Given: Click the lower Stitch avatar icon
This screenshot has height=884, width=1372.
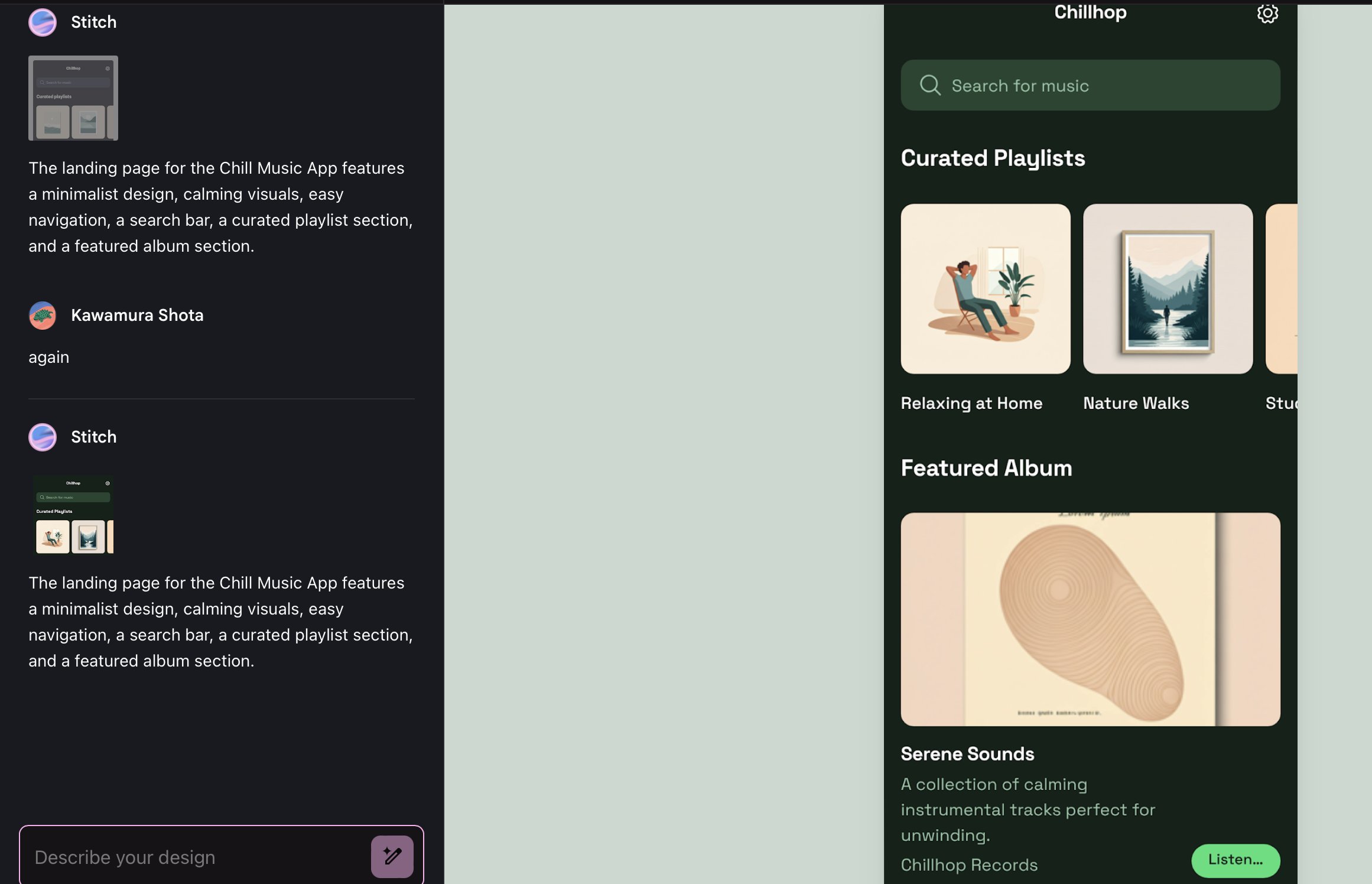Looking at the screenshot, I should click(x=43, y=437).
